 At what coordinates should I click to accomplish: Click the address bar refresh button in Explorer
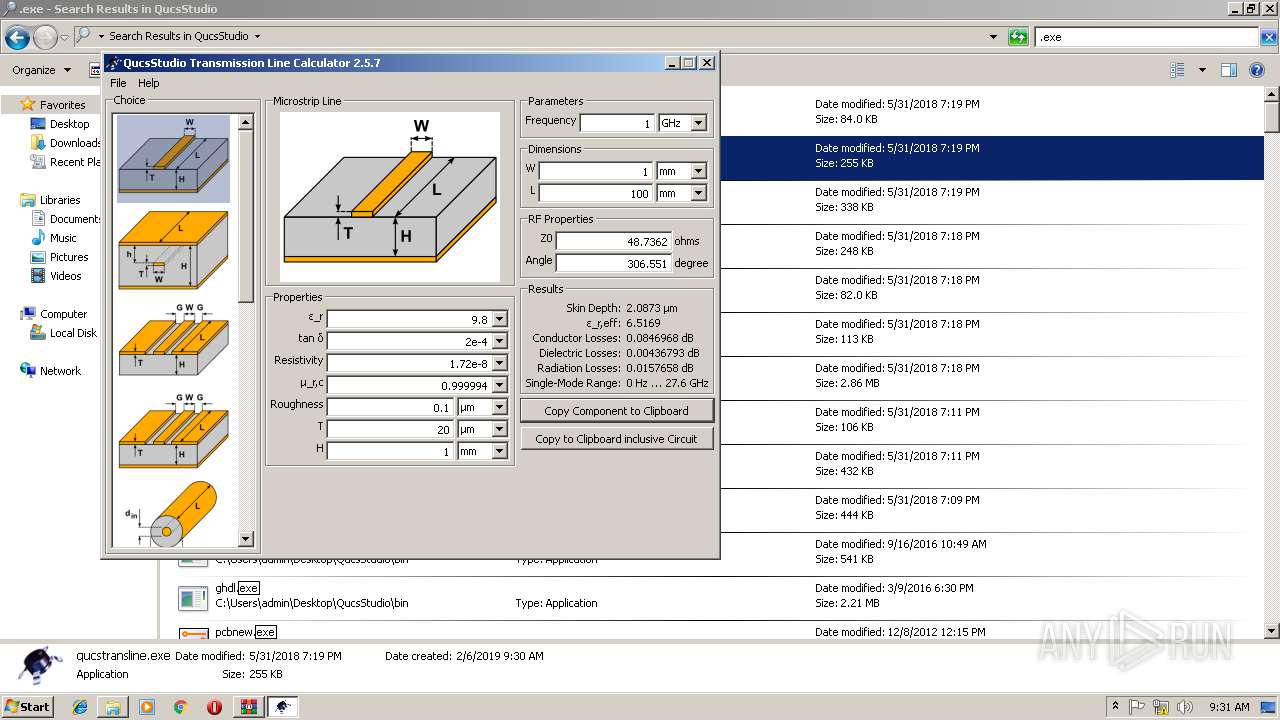pyautogui.click(x=1018, y=37)
